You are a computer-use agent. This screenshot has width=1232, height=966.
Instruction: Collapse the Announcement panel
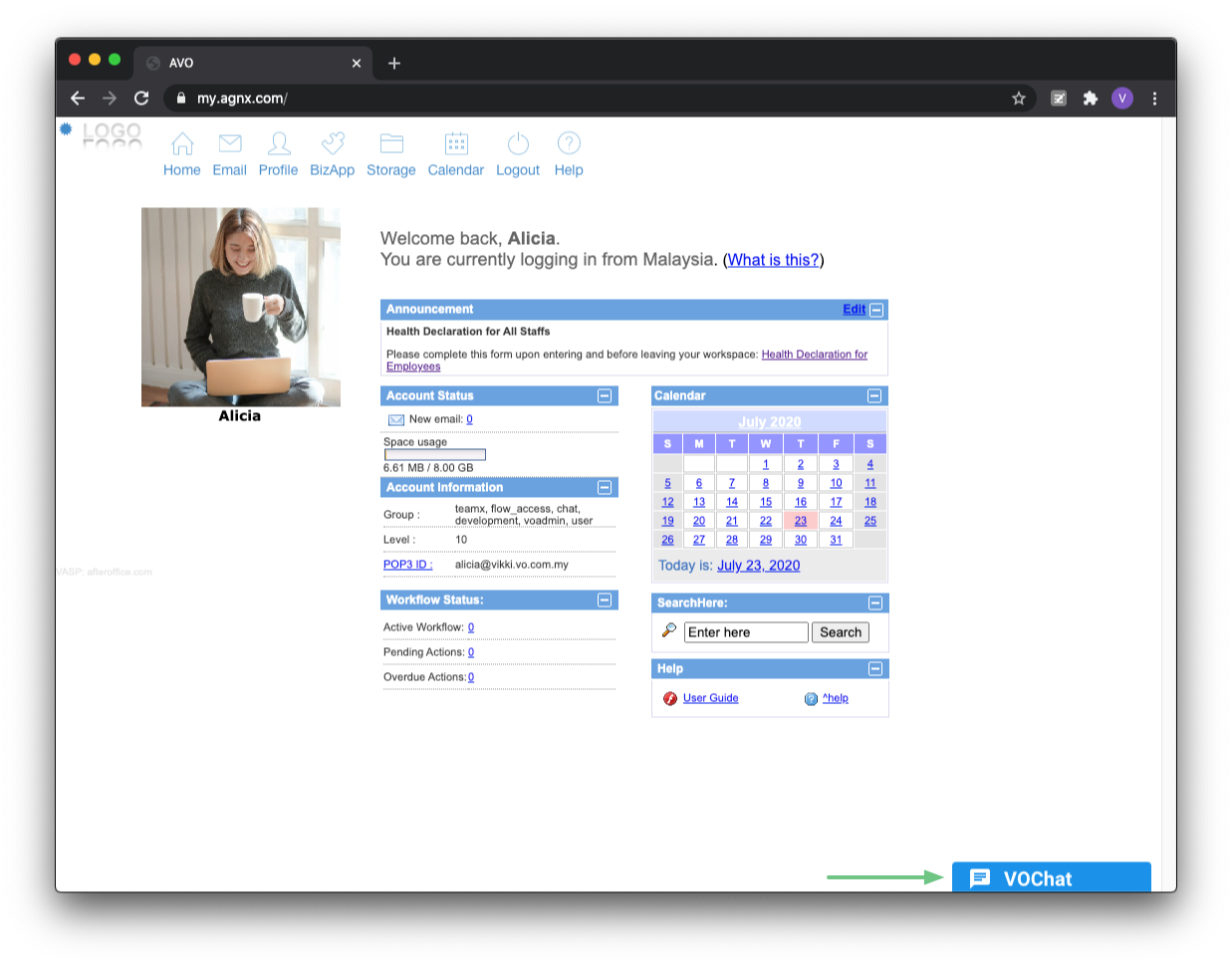click(876, 310)
